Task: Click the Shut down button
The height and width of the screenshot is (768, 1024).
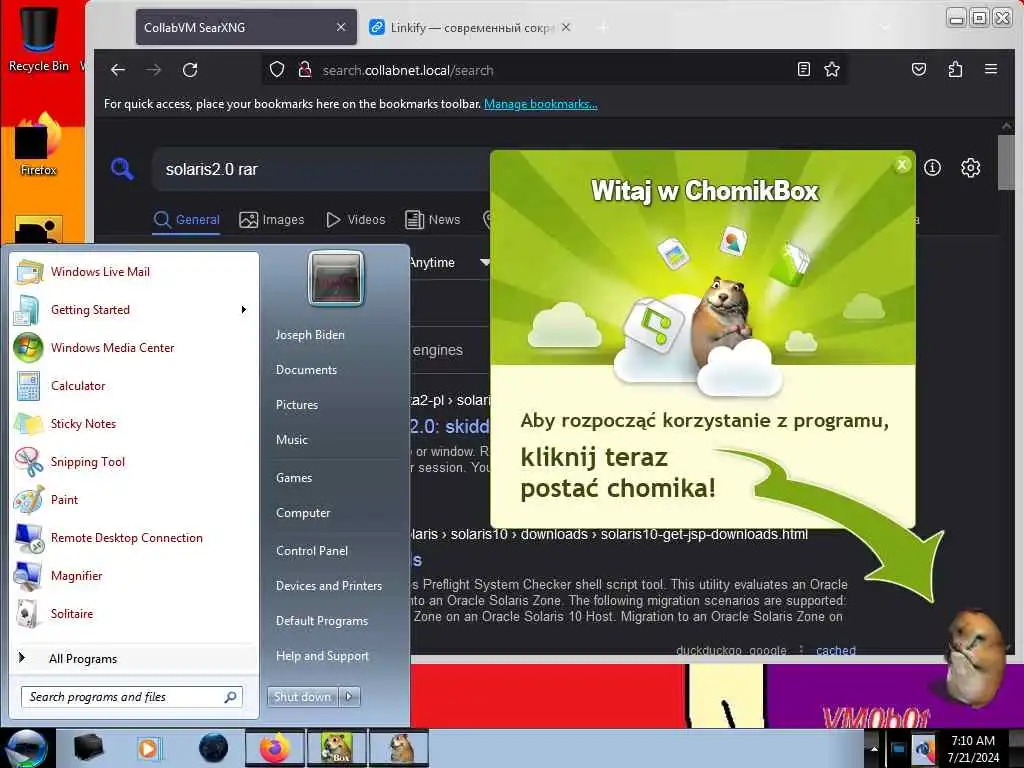Action: 303,697
